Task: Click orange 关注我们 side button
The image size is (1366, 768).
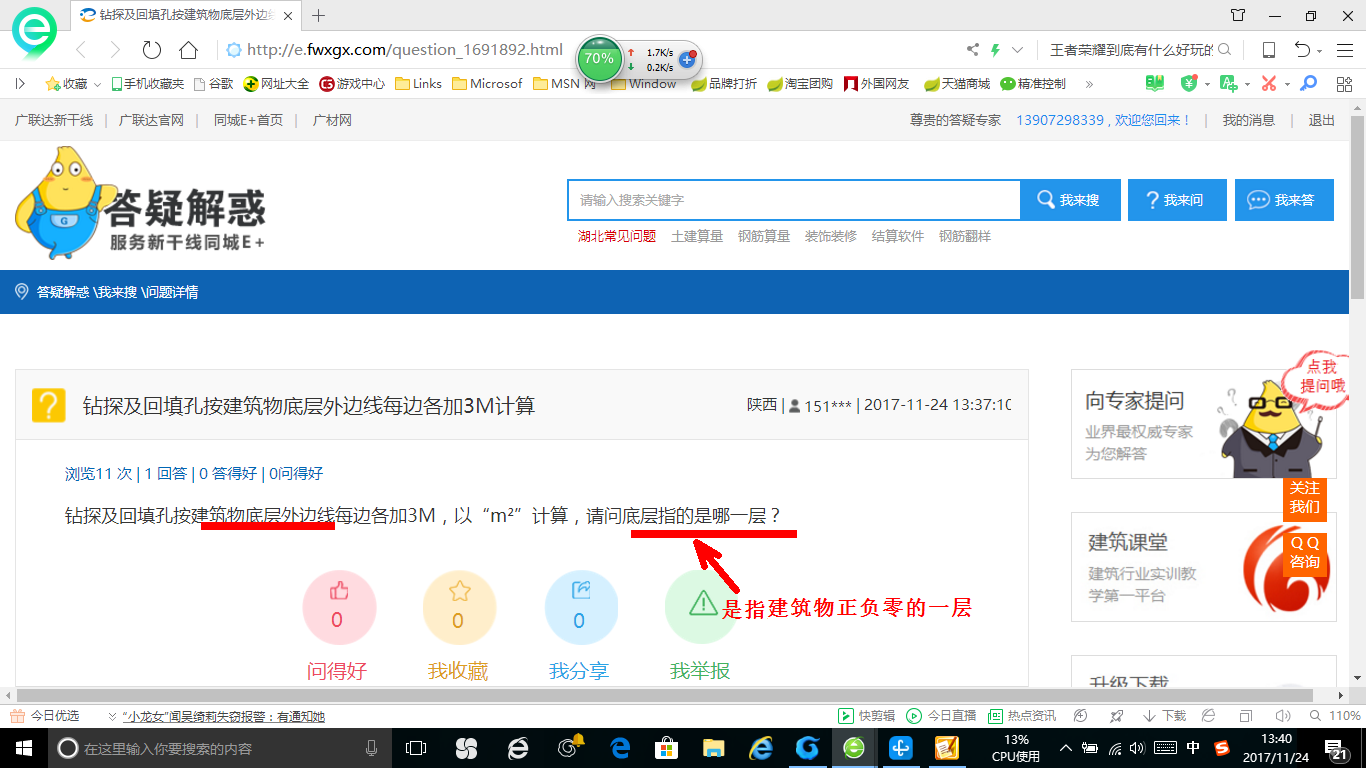Action: [x=1304, y=497]
